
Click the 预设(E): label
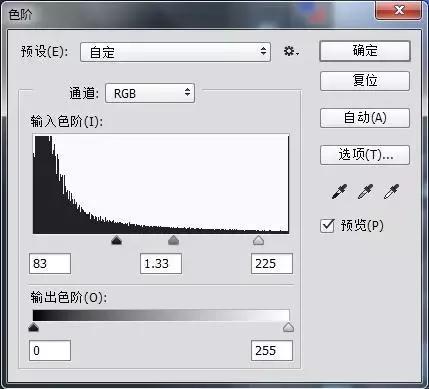(x=44, y=52)
